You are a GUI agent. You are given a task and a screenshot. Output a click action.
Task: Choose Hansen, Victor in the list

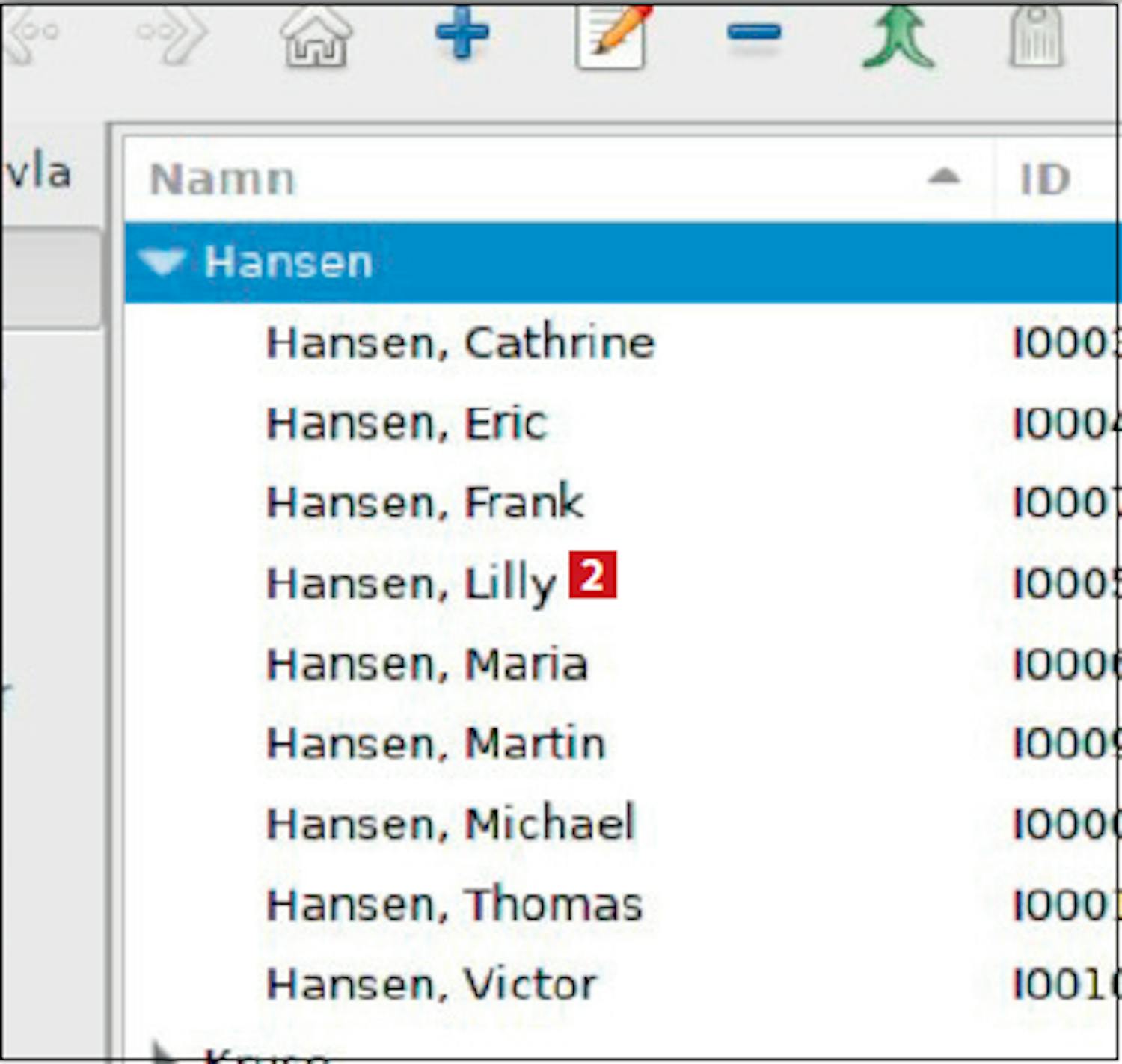click(432, 985)
